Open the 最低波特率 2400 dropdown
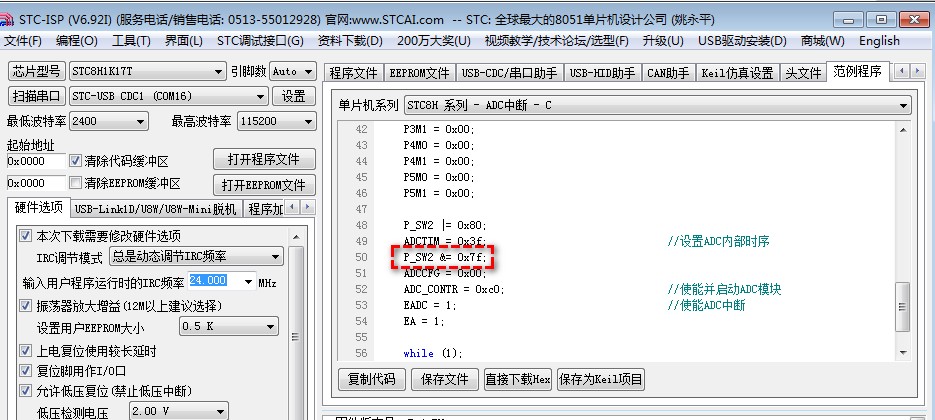The image size is (935, 420). 109,121
